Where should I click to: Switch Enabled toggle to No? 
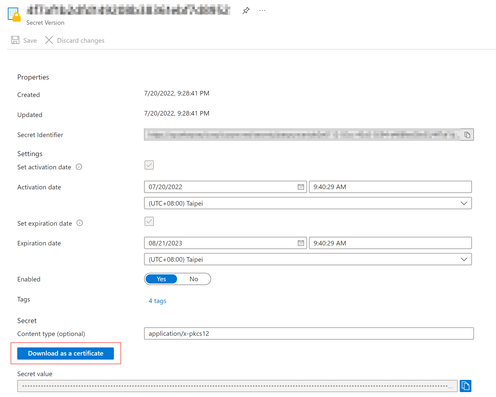pyautogui.click(x=194, y=279)
